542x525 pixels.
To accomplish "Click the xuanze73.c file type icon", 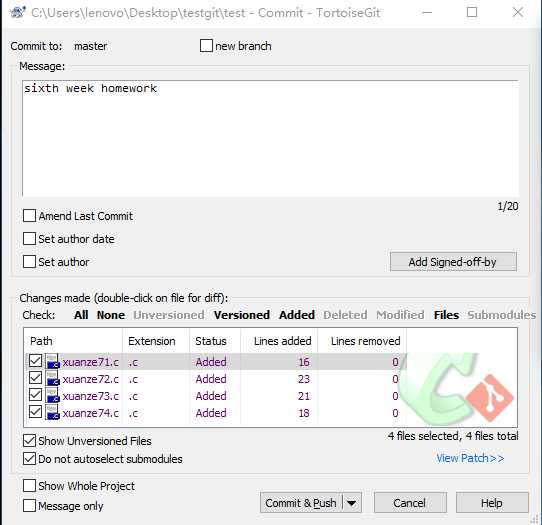I will coord(53,395).
